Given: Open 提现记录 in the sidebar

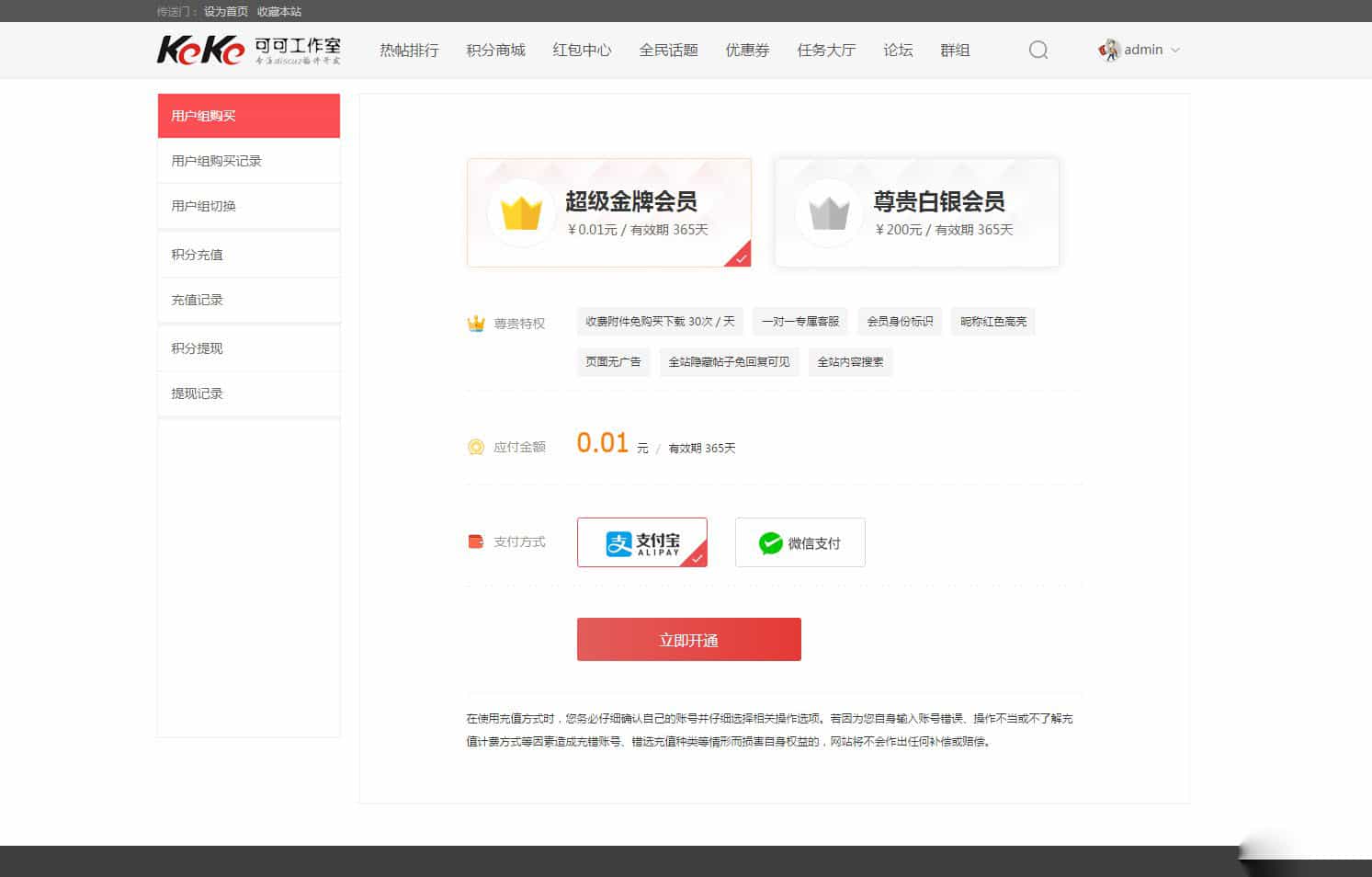Looking at the screenshot, I should click(249, 393).
